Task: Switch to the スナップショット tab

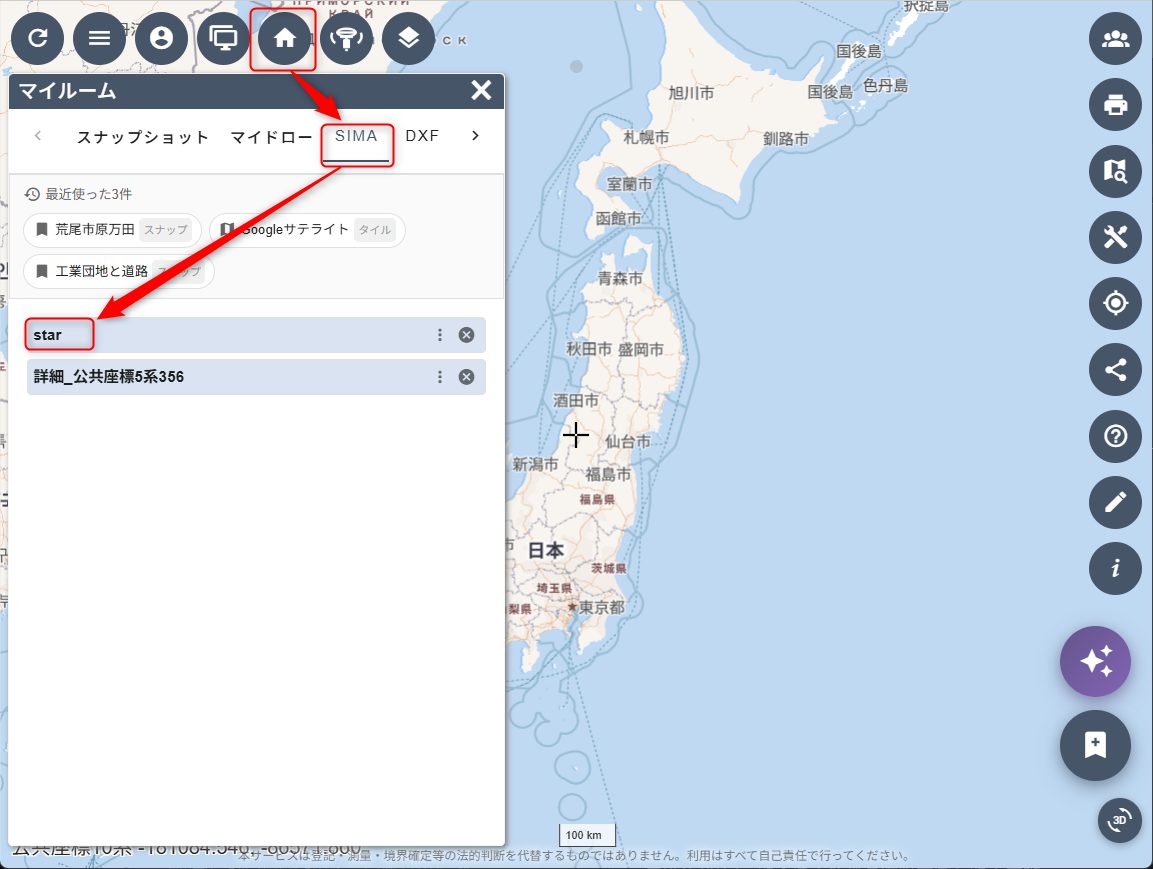Action: [143, 137]
